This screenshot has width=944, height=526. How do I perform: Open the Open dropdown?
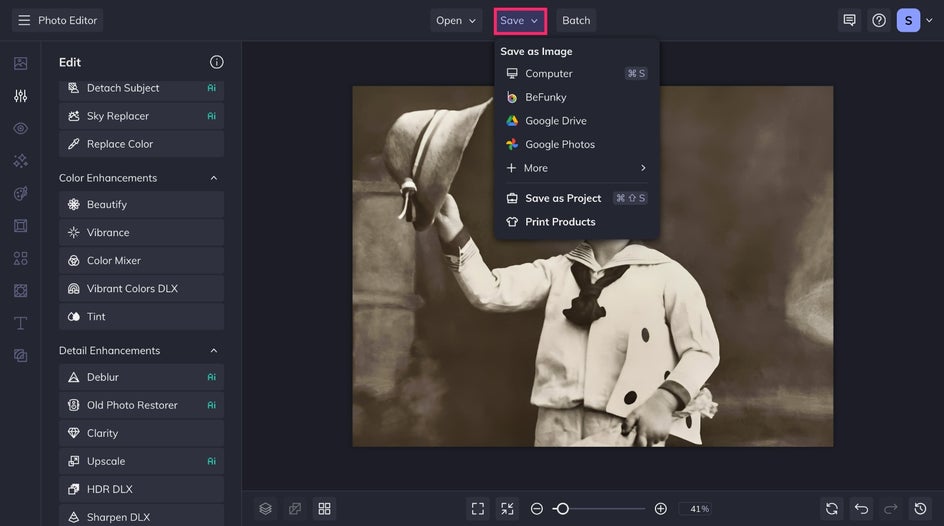(x=456, y=20)
